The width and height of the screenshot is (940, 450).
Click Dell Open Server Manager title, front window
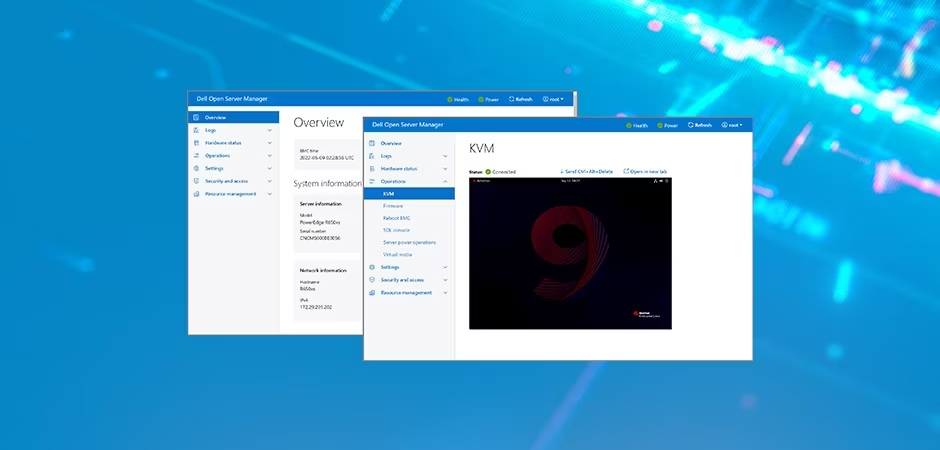[x=408, y=125]
